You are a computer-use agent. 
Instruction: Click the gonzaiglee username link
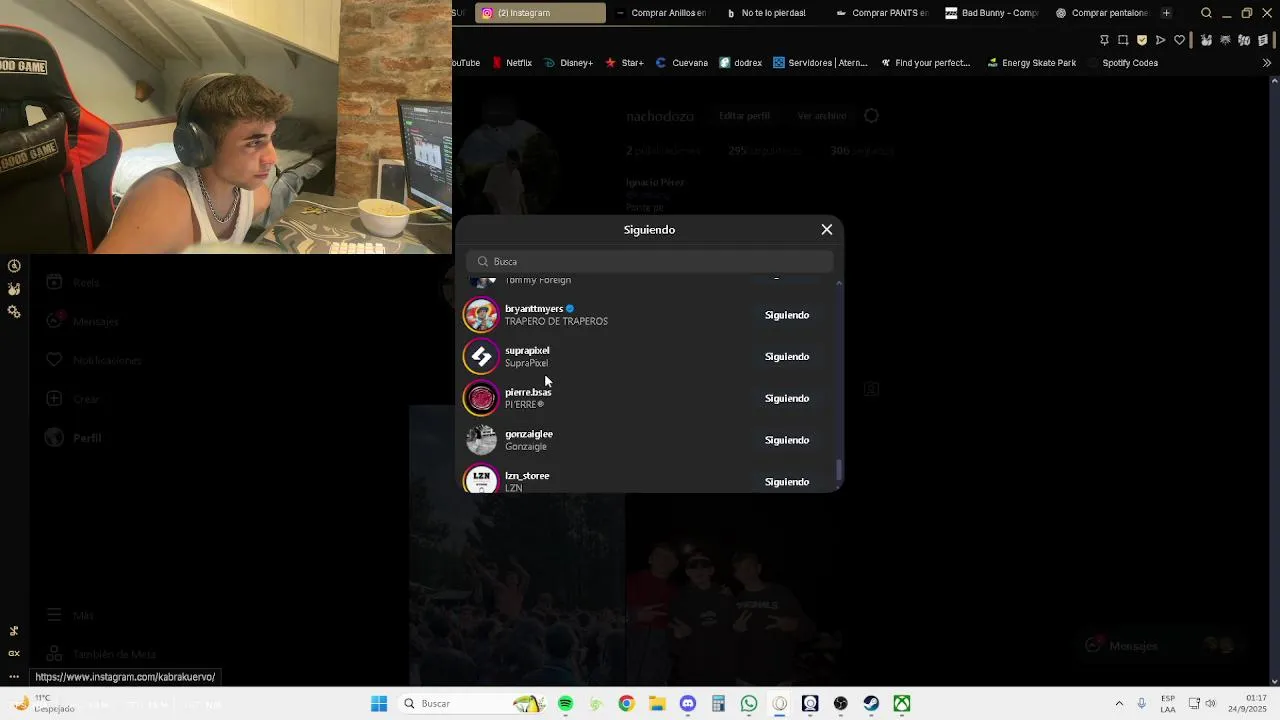(x=529, y=434)
